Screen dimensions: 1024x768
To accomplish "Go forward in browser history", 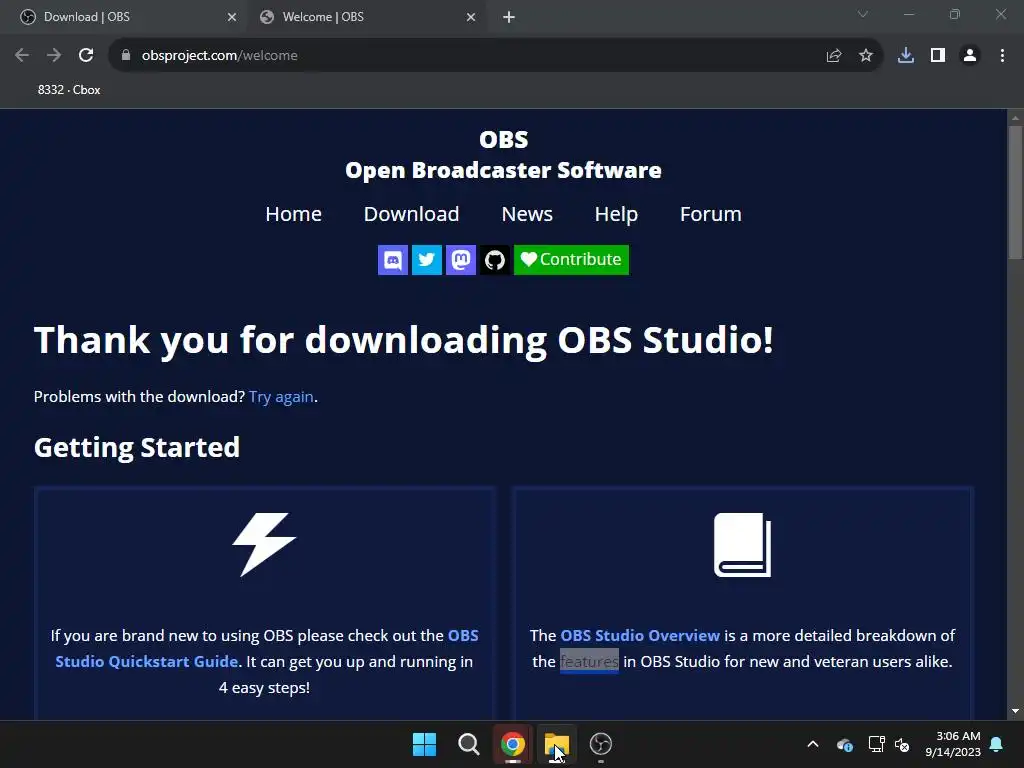I will [54, 56].
